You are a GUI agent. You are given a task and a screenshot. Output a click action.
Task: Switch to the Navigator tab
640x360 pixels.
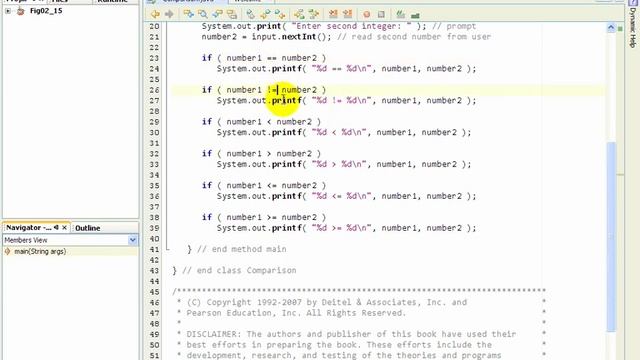pos(29,227)
